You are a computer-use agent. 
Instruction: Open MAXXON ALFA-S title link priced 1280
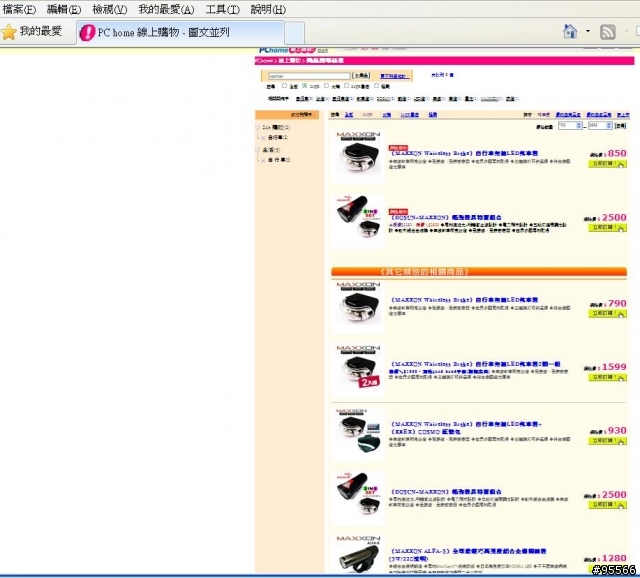pyautogui.click(x=468, y=555)
